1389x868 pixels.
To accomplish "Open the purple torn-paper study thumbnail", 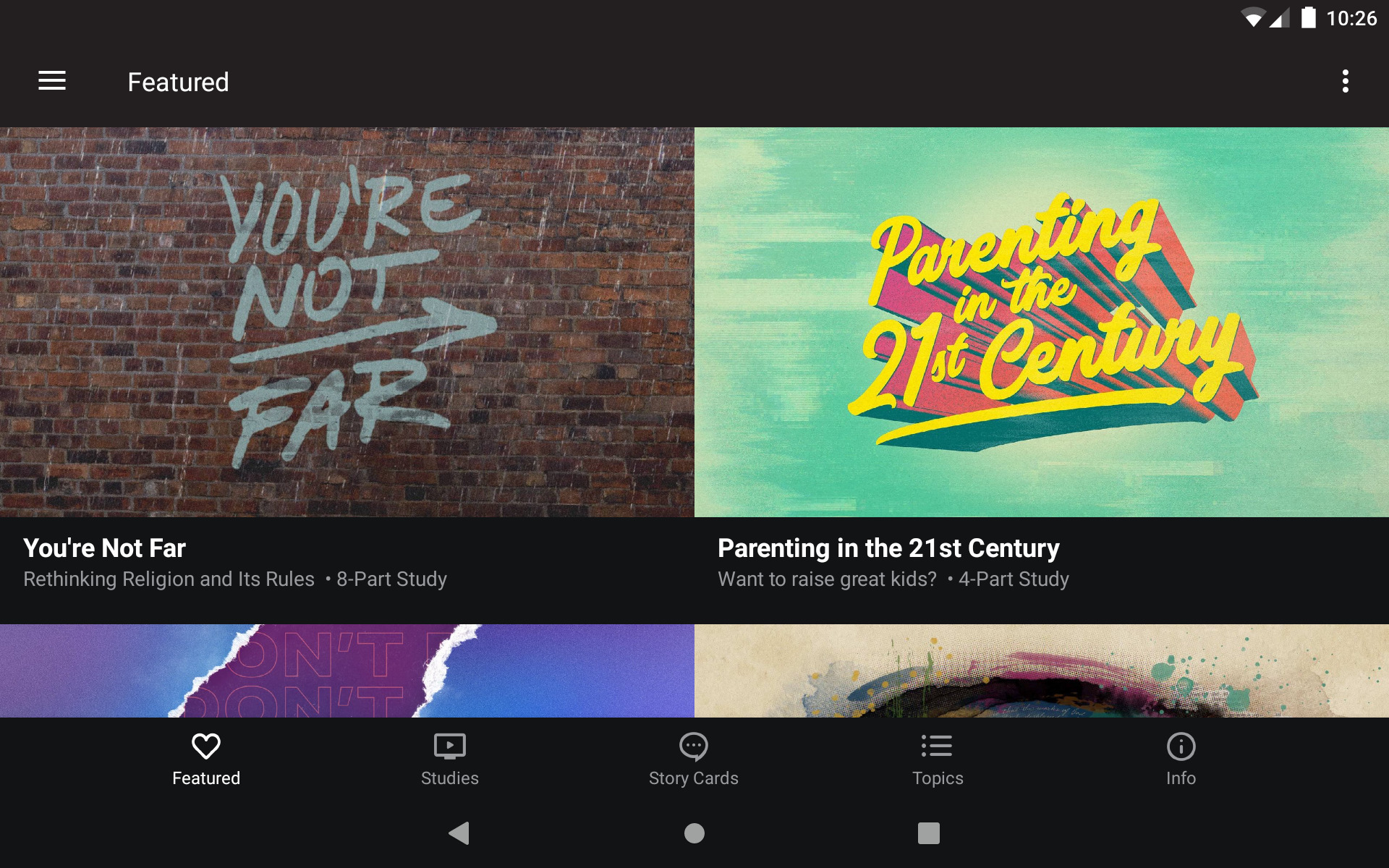I will click(347, 671).
